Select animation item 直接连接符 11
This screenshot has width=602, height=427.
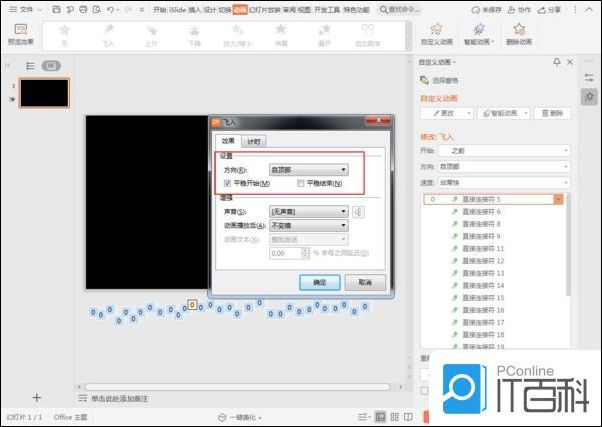click(483, 248)
